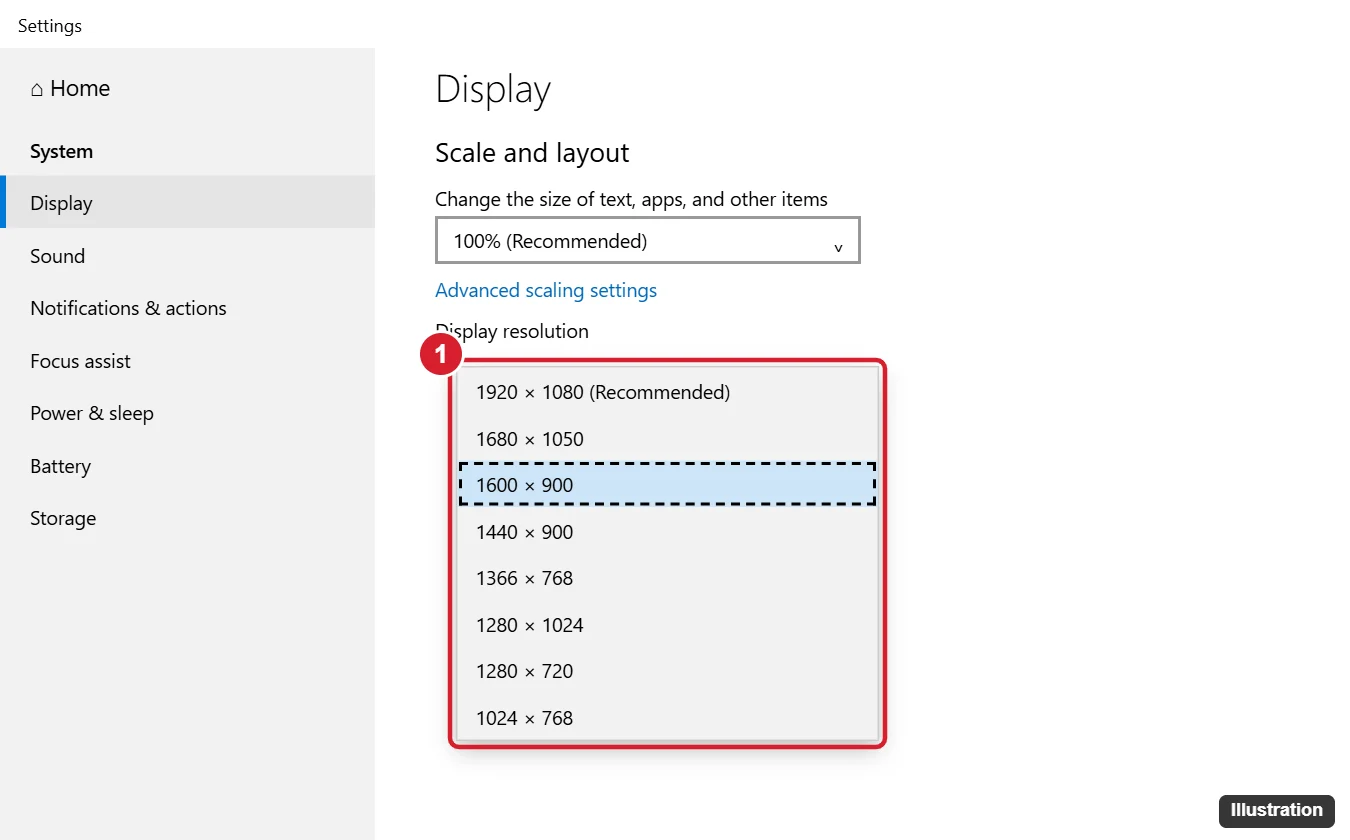This screenshot has width=1350, height=840.
Task: Open Advanced scaling settings link
Action: (x=546, y=290)
